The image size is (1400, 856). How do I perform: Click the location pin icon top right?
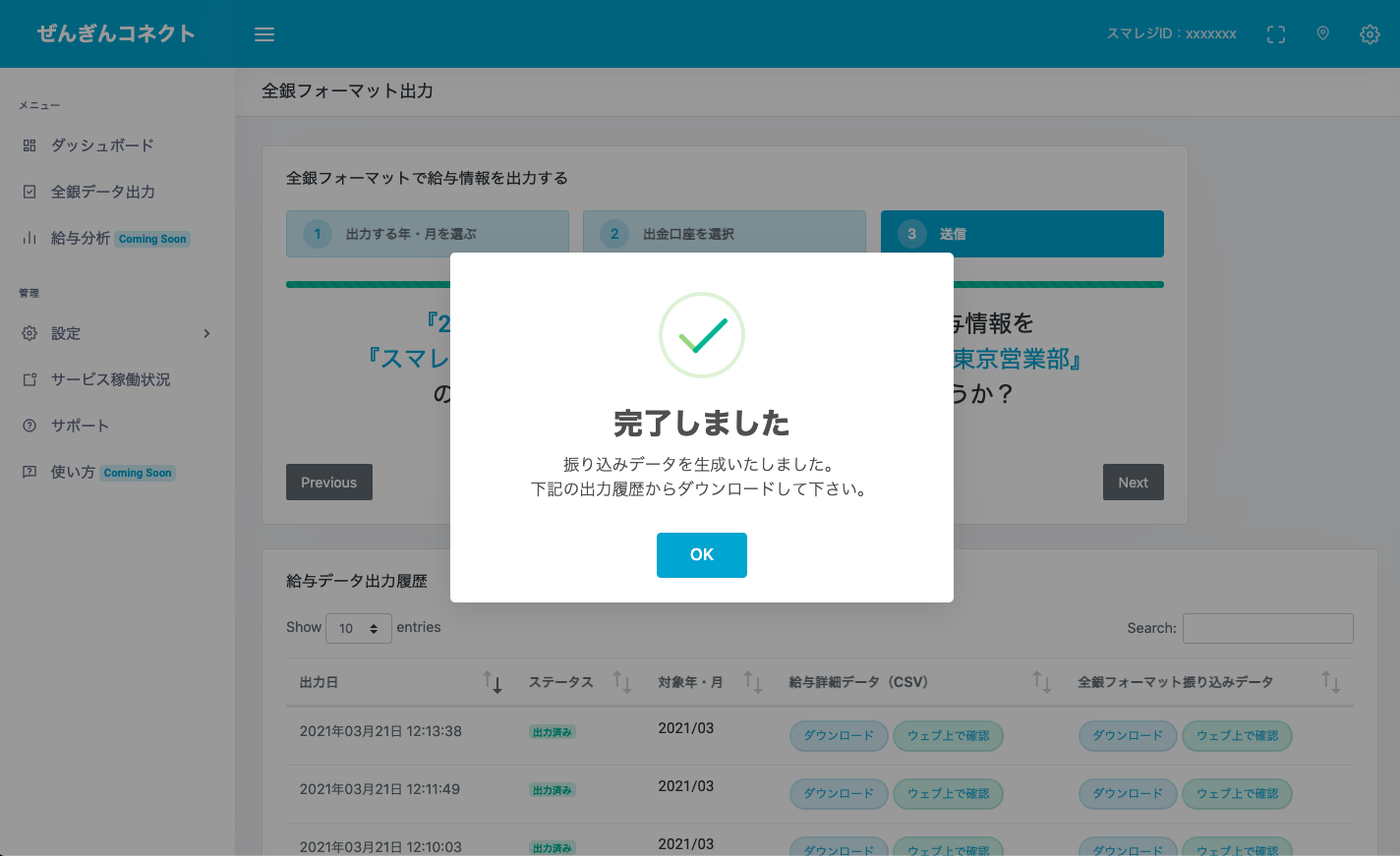click(x=1322, y=33)
